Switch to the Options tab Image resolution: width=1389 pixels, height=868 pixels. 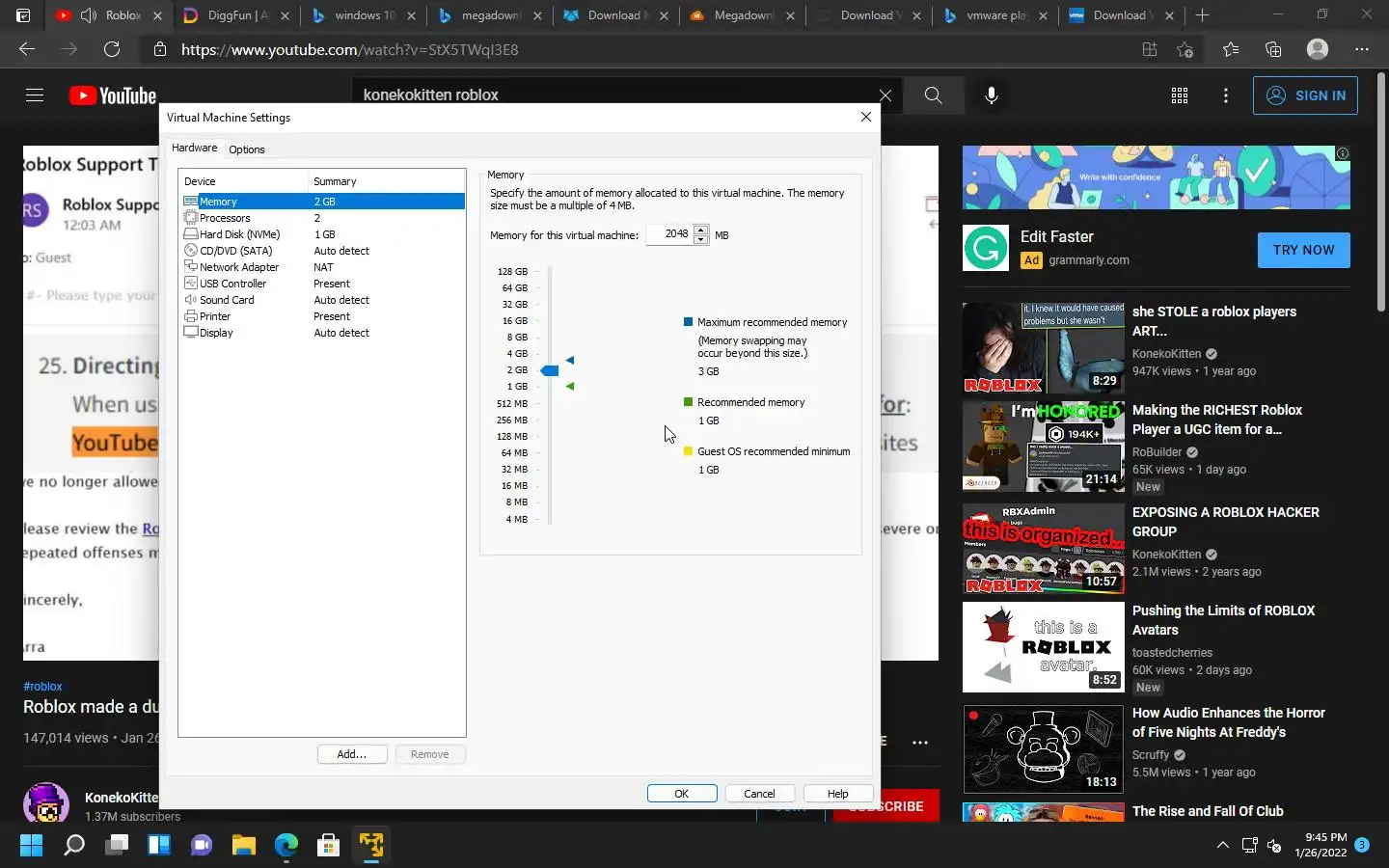247,149
